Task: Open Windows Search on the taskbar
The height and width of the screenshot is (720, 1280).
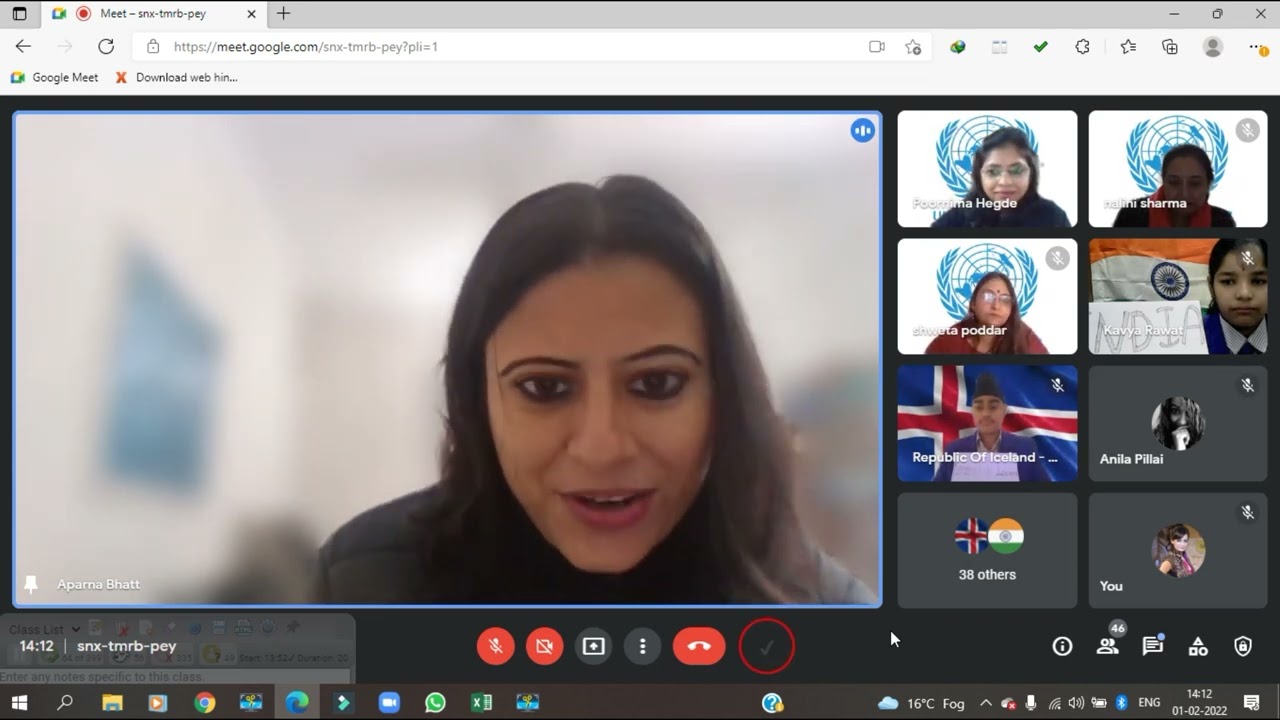Action: [65, 703]
